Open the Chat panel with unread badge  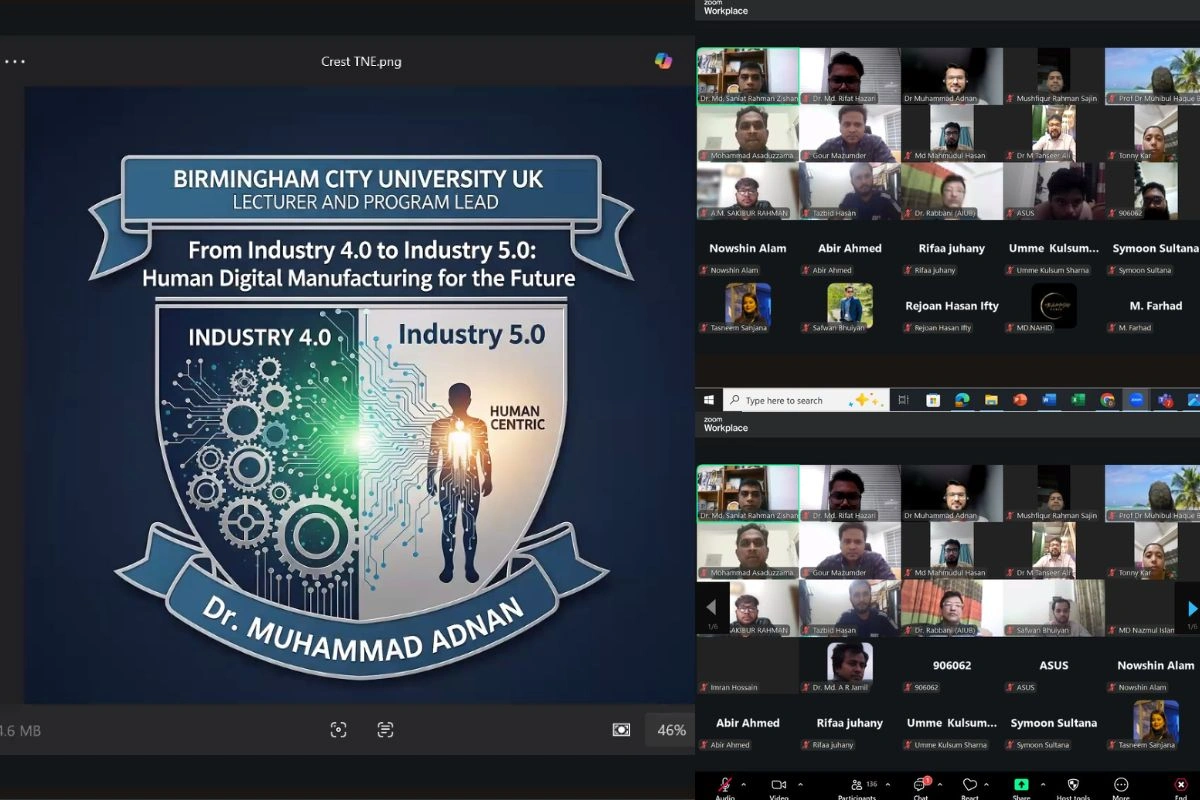tap(921, 785)
